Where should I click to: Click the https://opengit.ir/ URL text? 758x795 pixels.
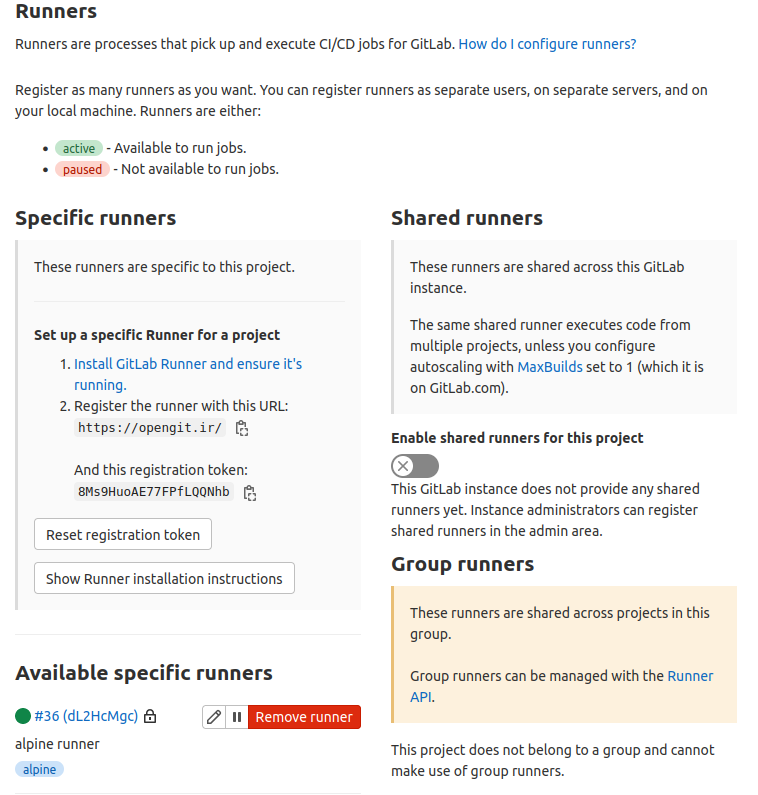point(150,428)
